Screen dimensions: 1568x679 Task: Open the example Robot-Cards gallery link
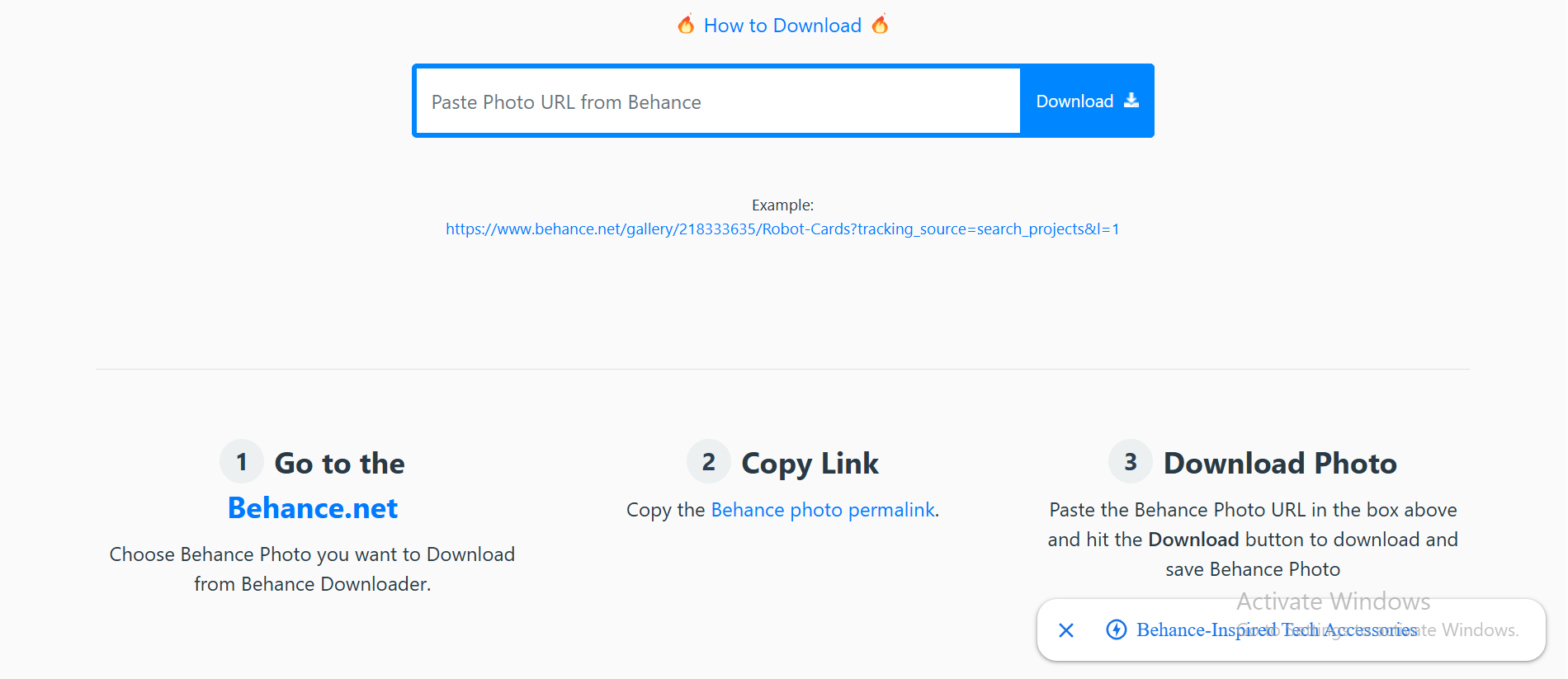tap(782, 229)
